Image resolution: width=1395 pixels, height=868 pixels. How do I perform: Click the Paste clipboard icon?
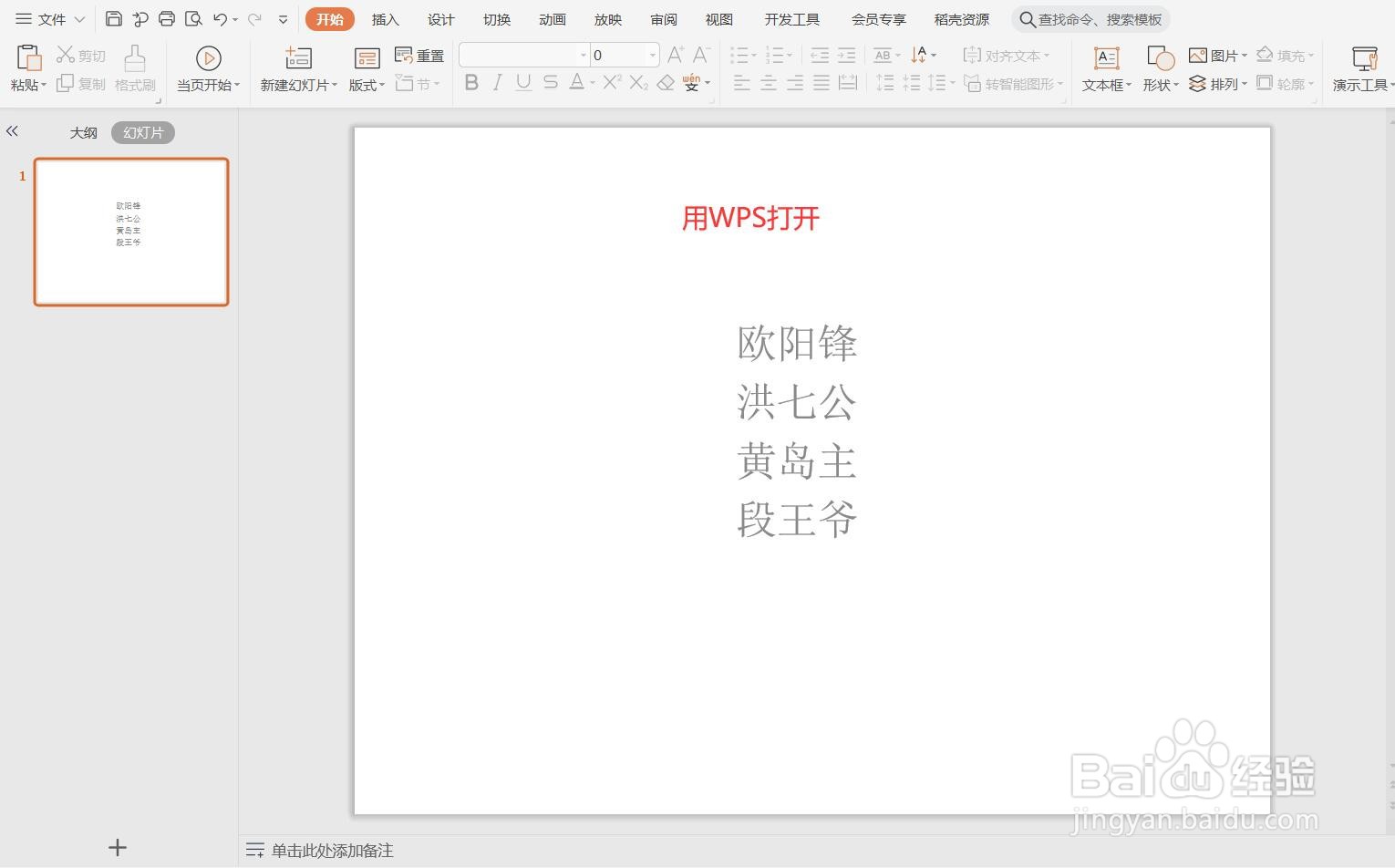28,57
